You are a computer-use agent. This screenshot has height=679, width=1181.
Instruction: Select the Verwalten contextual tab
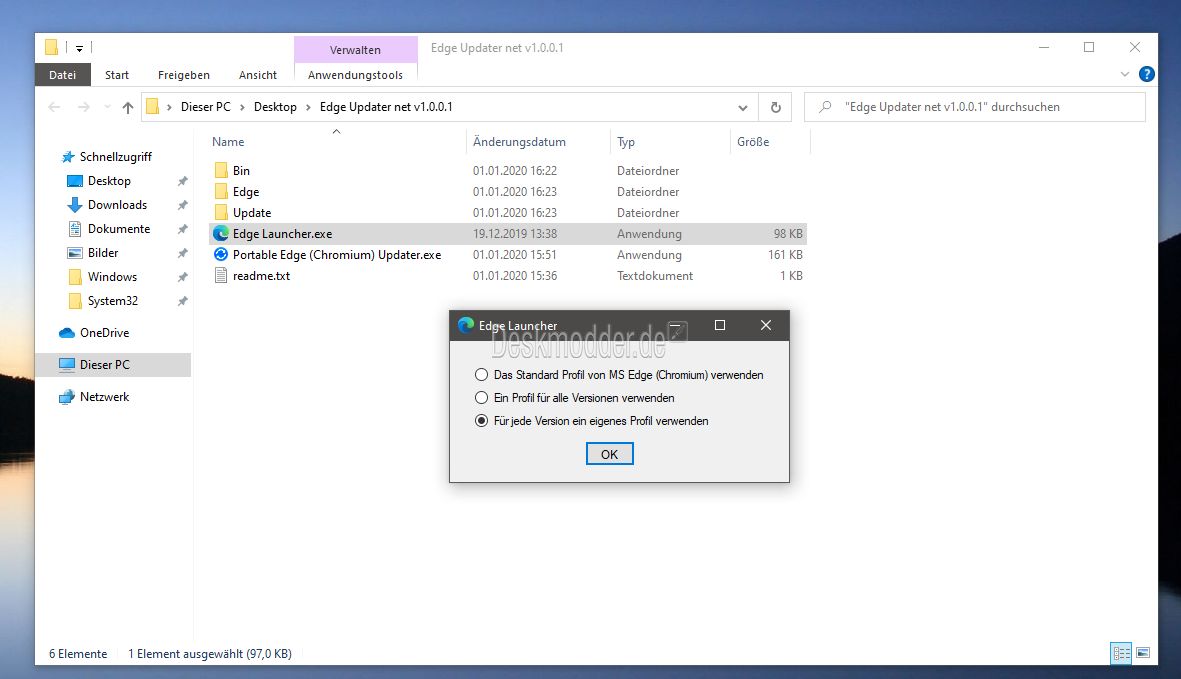click(x=355, y=50)
